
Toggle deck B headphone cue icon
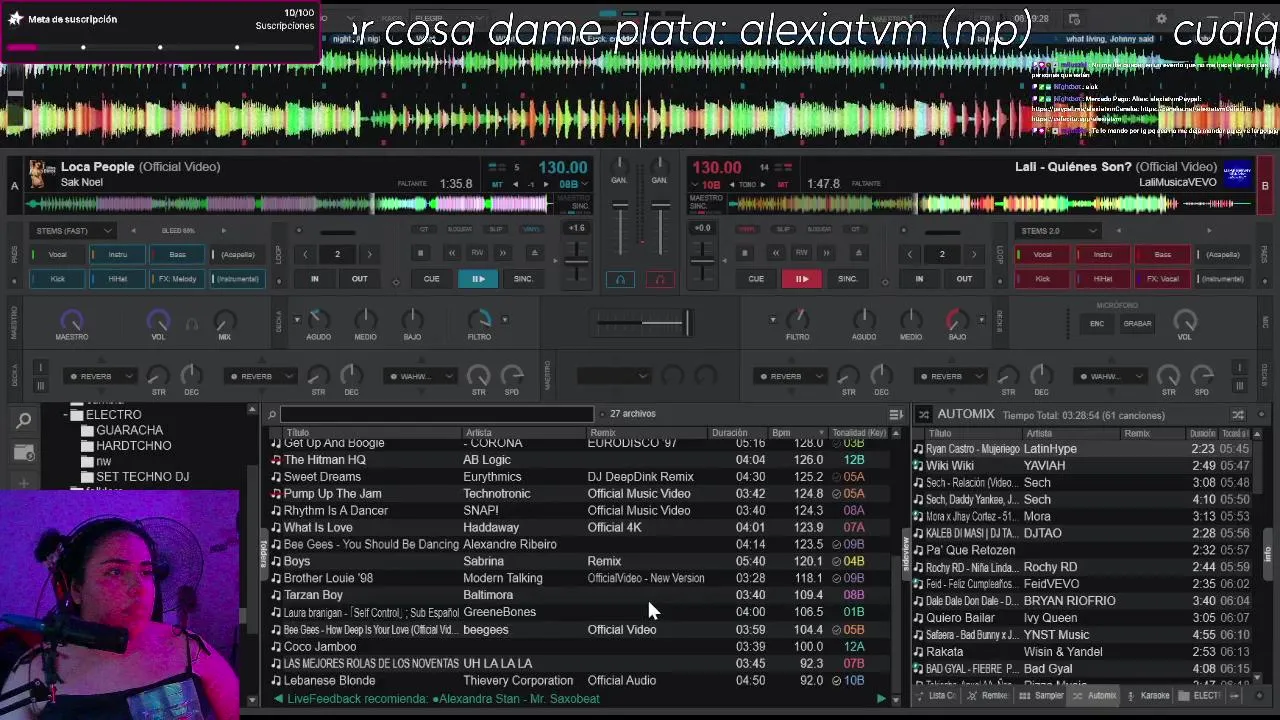pyautogui.click(x=660, y=279)
